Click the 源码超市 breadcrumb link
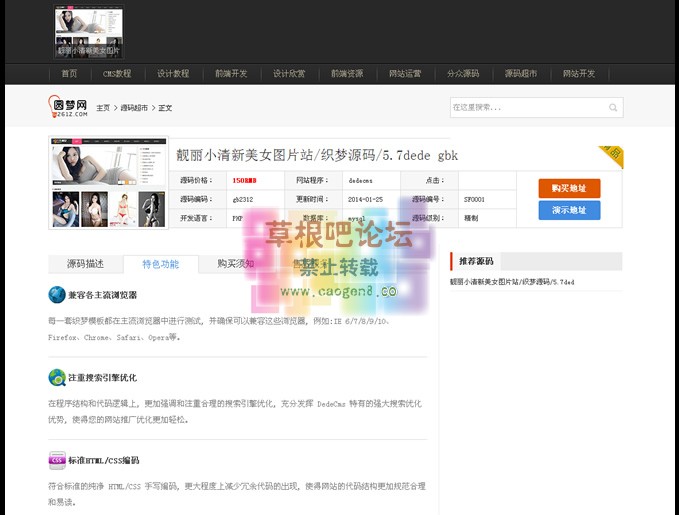This screenshot has width=679, height=515. click(x=134, y=108)
